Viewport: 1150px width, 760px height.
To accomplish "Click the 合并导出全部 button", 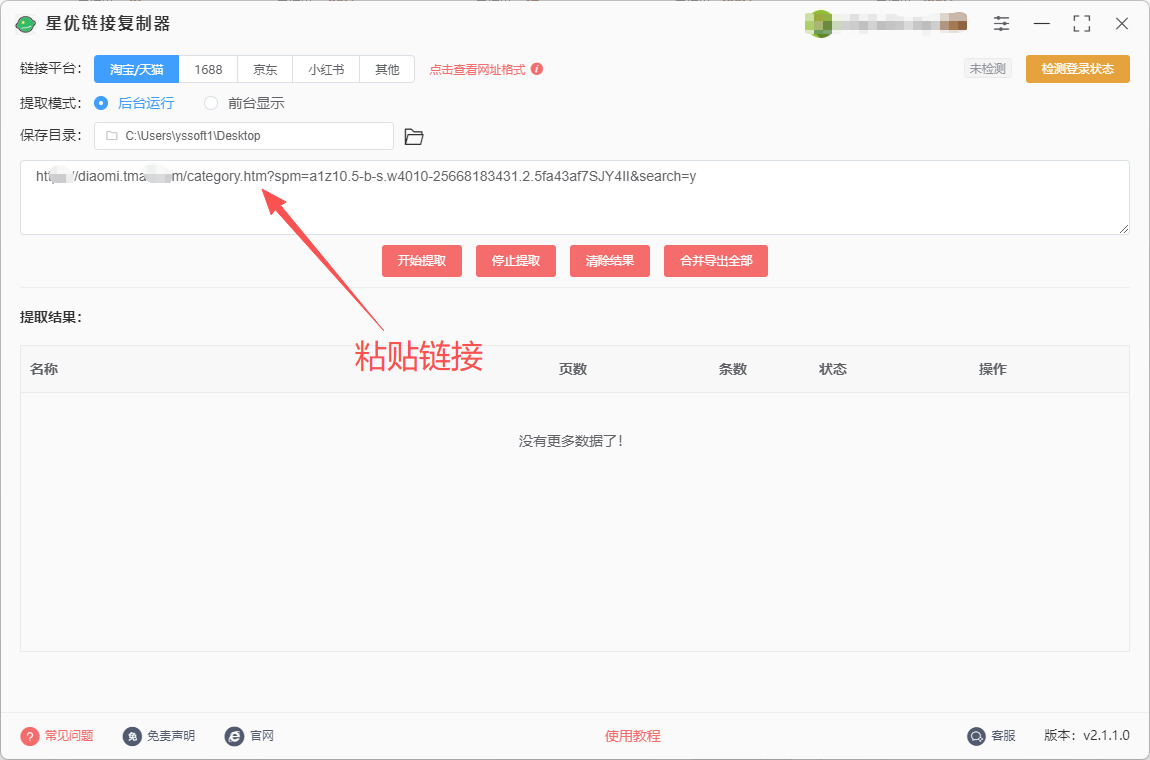I will pos(716,261).
